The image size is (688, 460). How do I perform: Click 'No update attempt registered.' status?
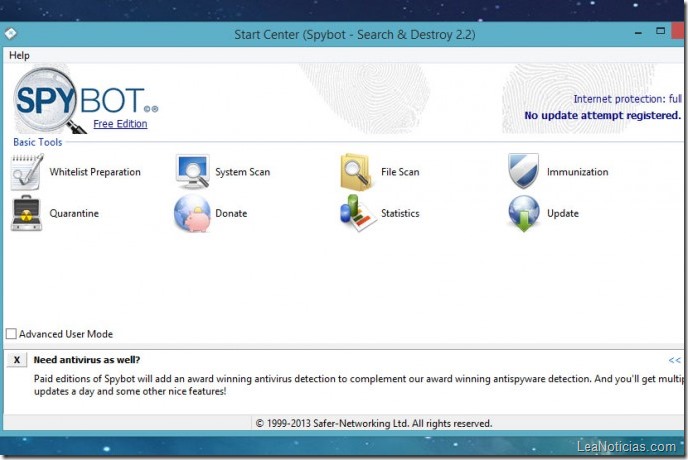[x=602, y=115]
